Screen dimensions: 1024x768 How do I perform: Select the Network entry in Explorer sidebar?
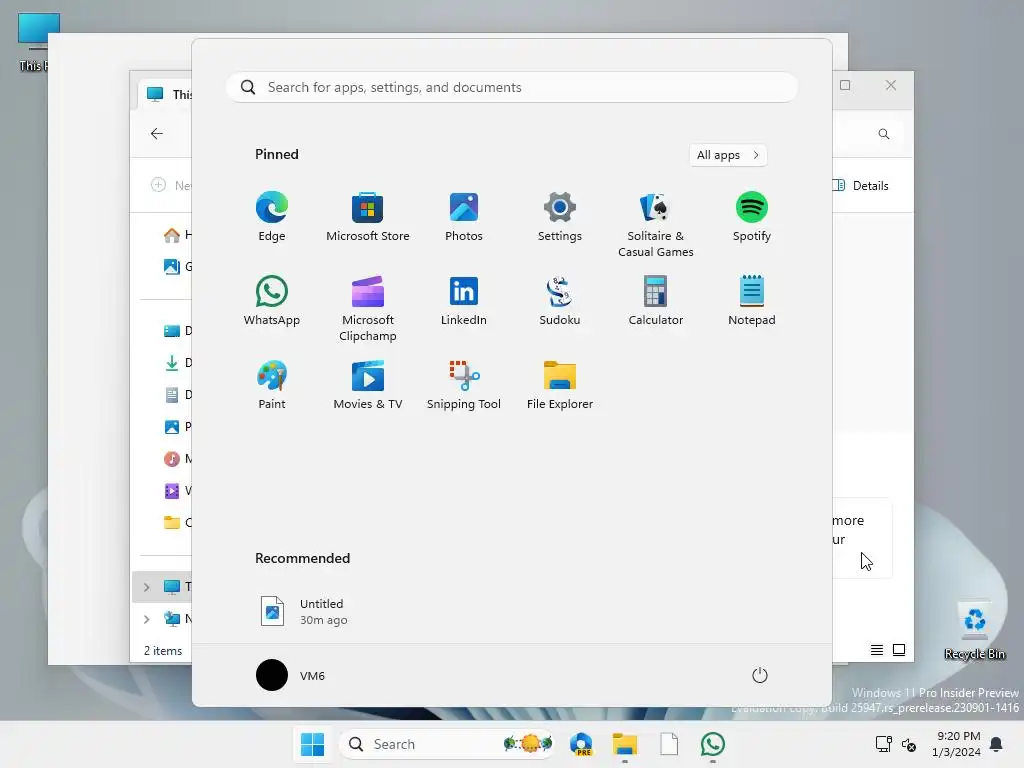pyautogui.click(x=177, y=619)
